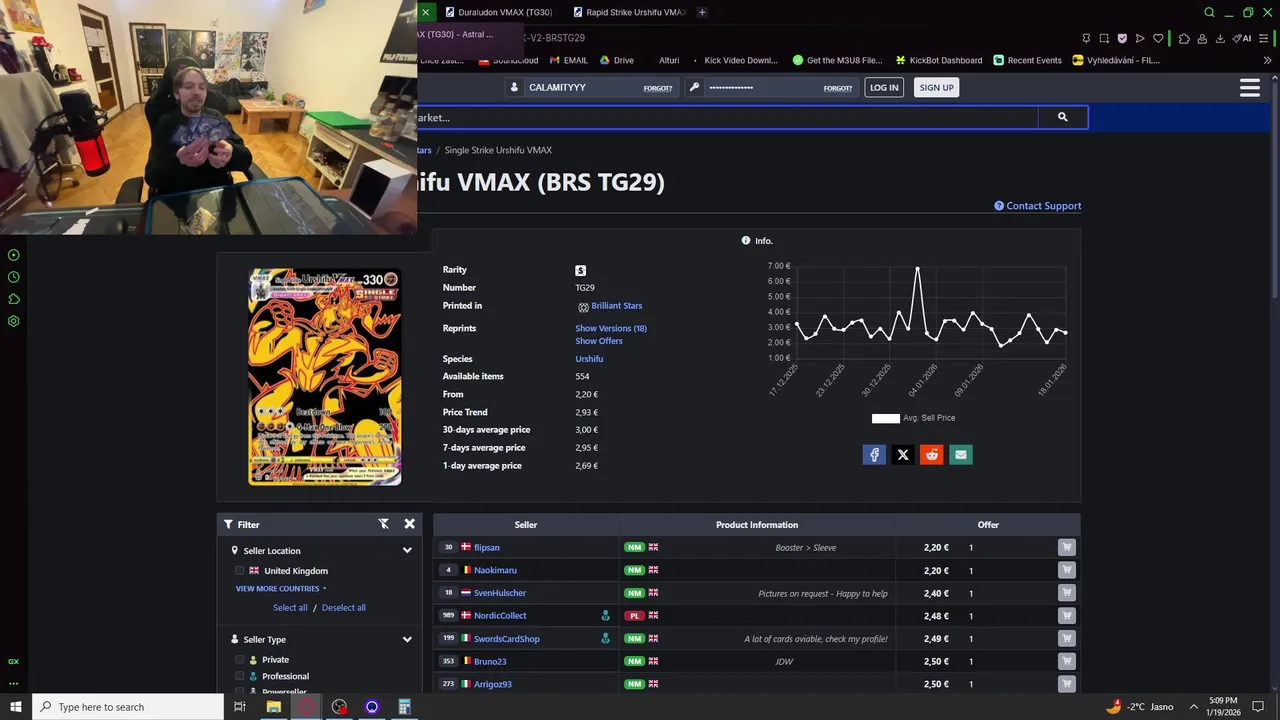Open the Brilliant Stars expansion link
Screen dimensions: 1280x720
pos(616,306)
